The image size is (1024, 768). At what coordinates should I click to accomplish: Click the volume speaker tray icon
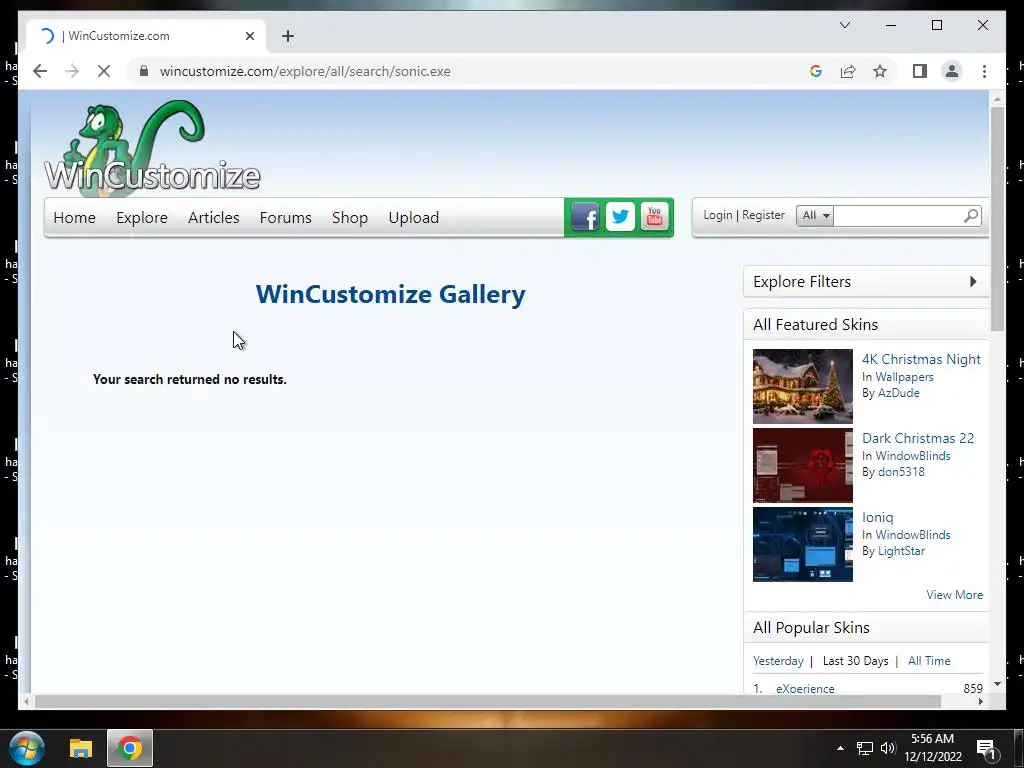tap(888, 748)
